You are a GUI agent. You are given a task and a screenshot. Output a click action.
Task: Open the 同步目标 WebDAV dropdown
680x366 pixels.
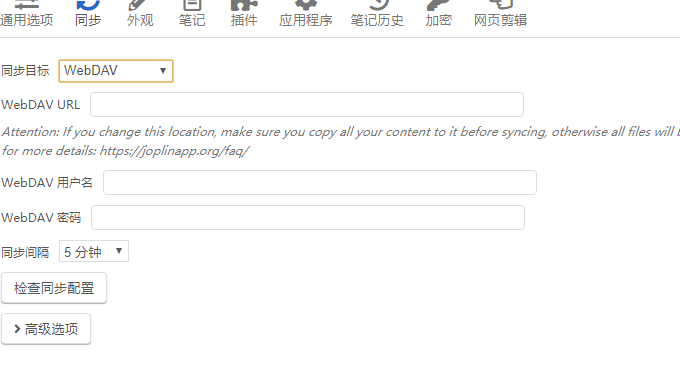point(116,71)
